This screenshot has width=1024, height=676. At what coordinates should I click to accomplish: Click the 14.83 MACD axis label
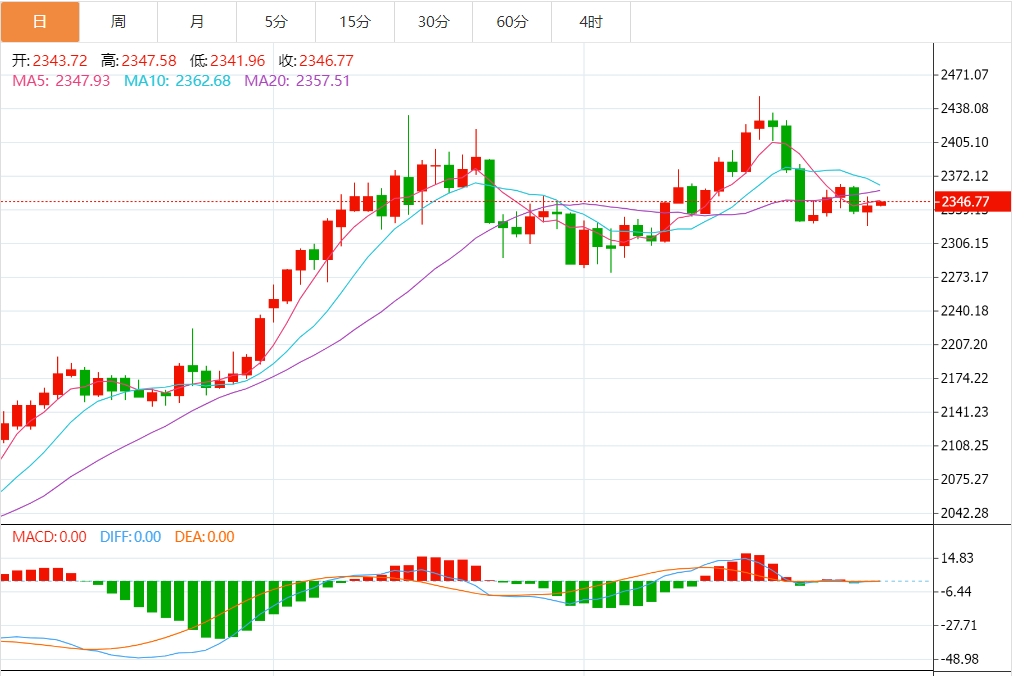pos(957,558)
